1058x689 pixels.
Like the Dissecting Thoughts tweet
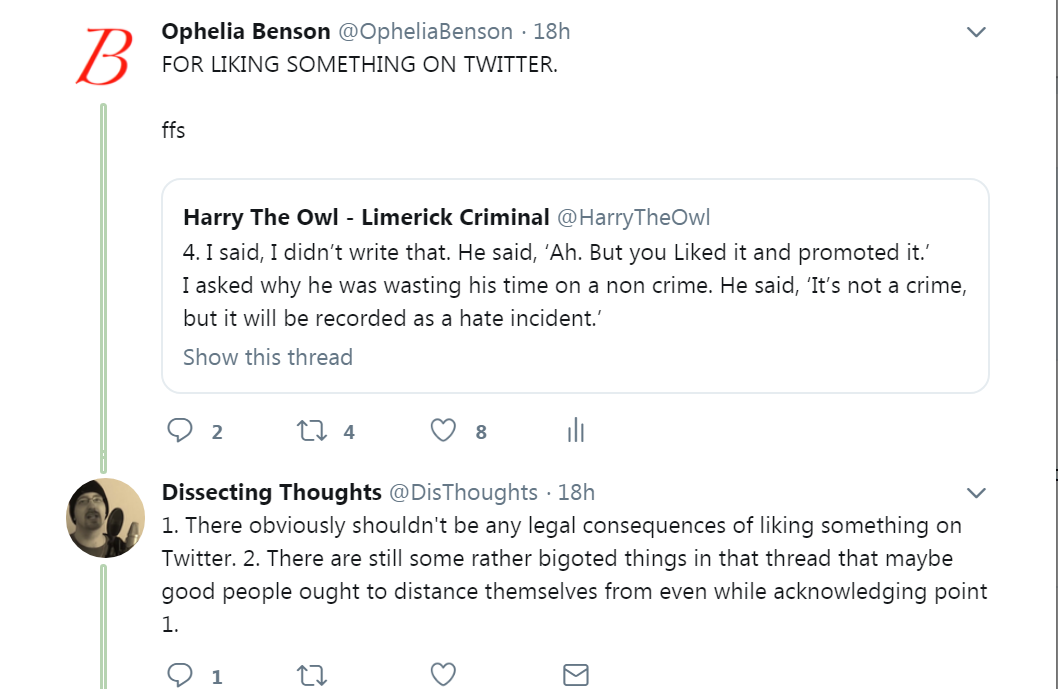click(443, 676)
